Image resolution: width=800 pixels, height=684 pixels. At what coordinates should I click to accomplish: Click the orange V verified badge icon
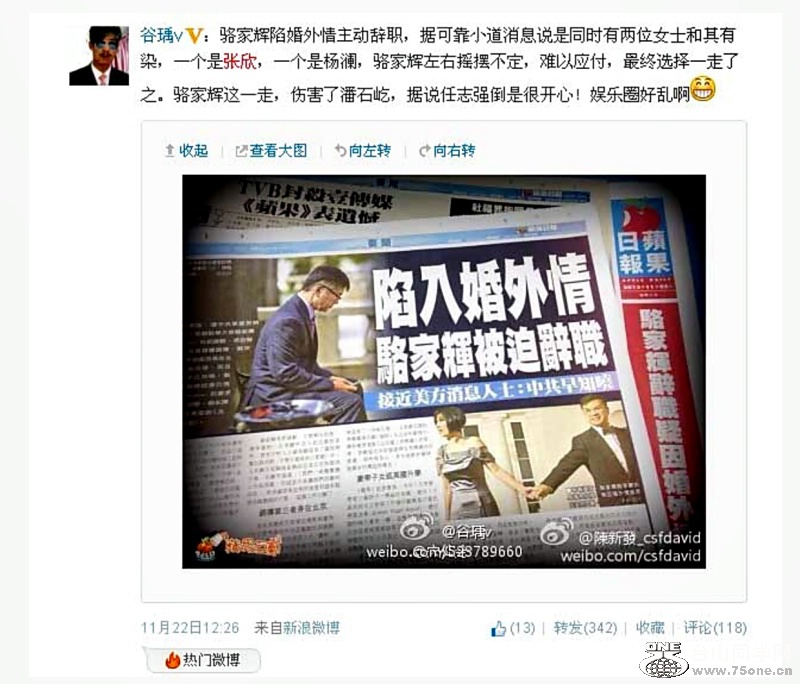(x=195, y=36)
